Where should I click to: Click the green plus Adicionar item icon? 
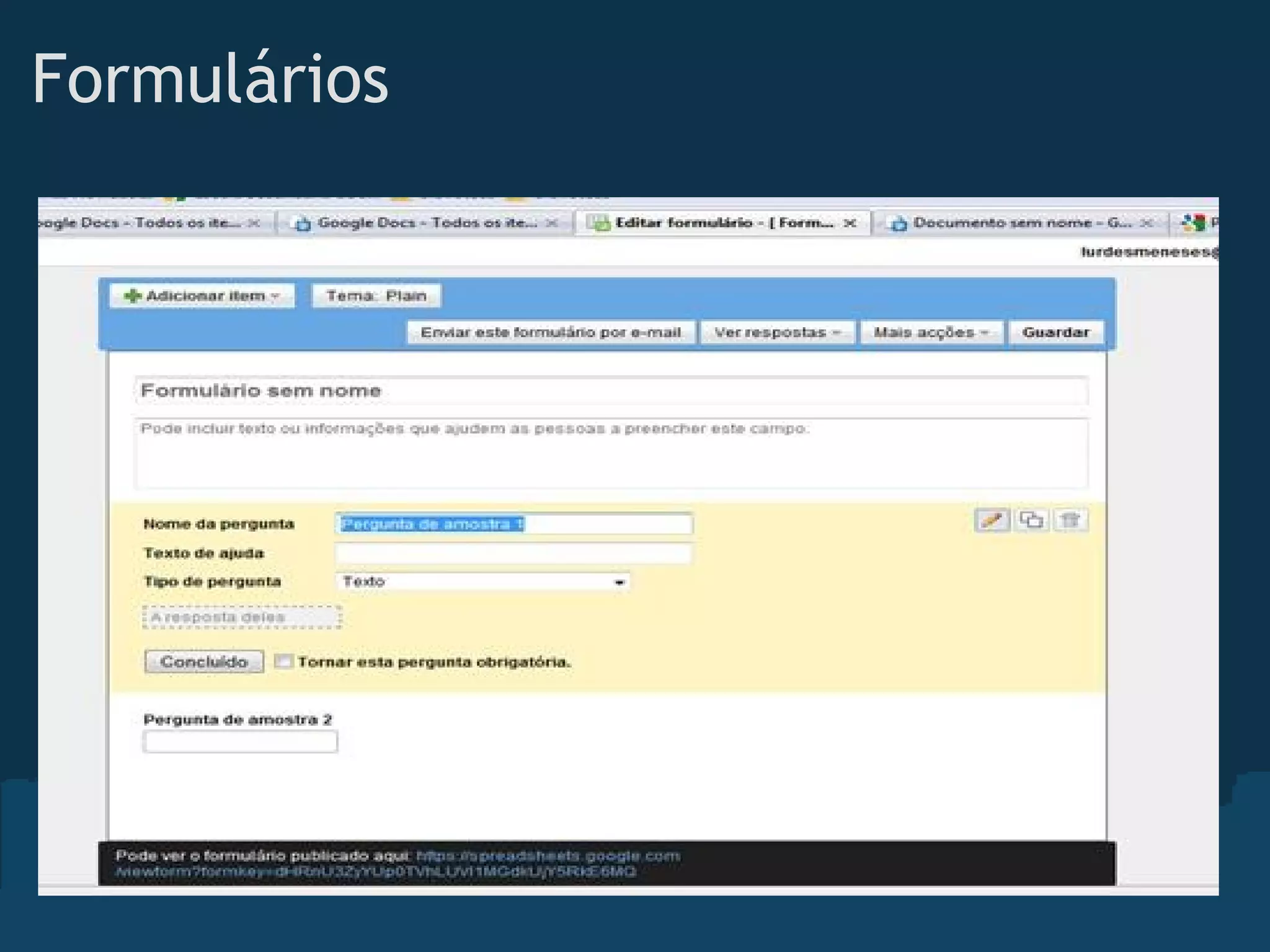132,296
